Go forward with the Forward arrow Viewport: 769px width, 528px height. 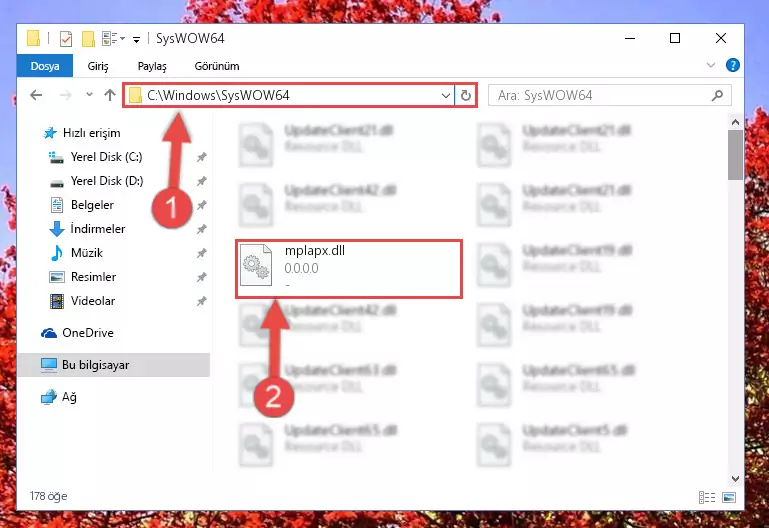click(65, 95)
